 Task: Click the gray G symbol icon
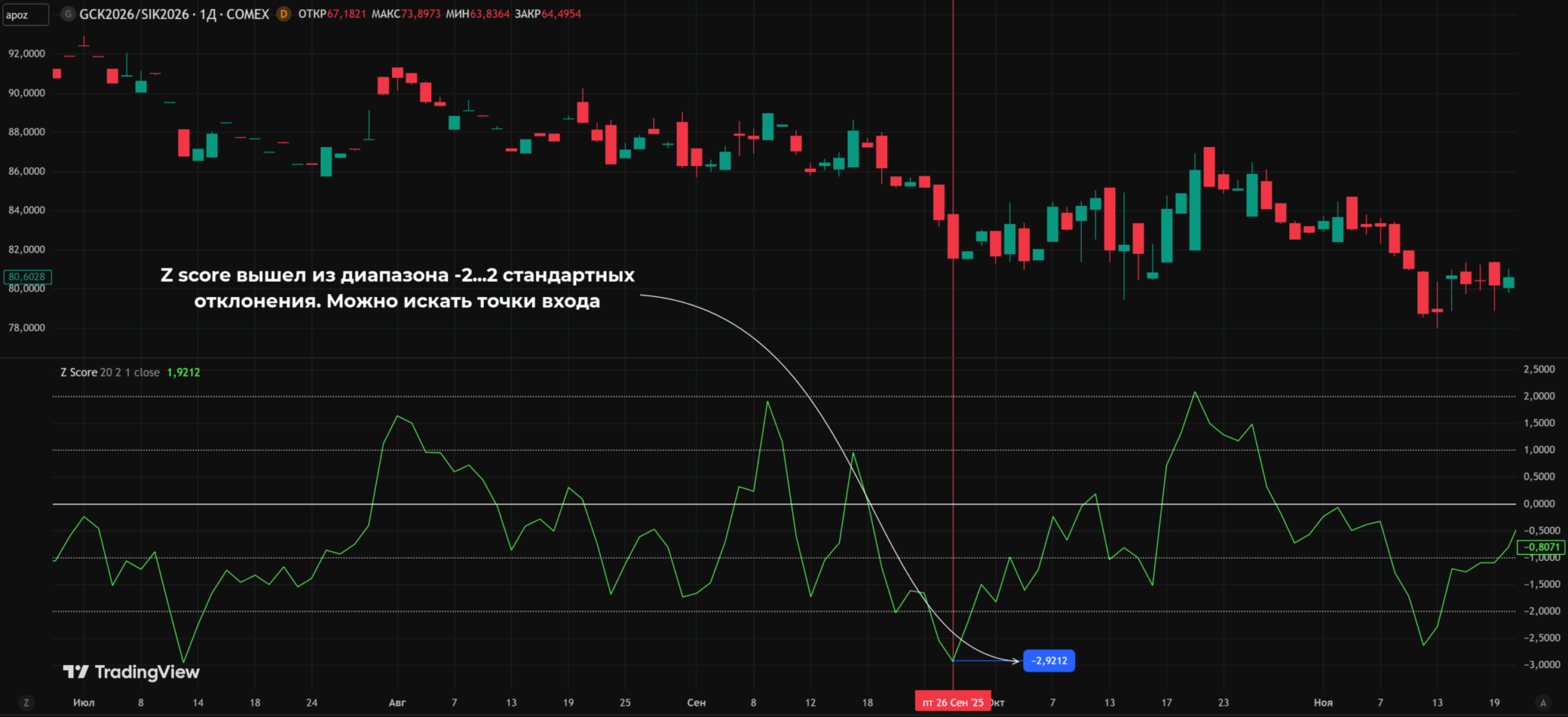(68, 14)
